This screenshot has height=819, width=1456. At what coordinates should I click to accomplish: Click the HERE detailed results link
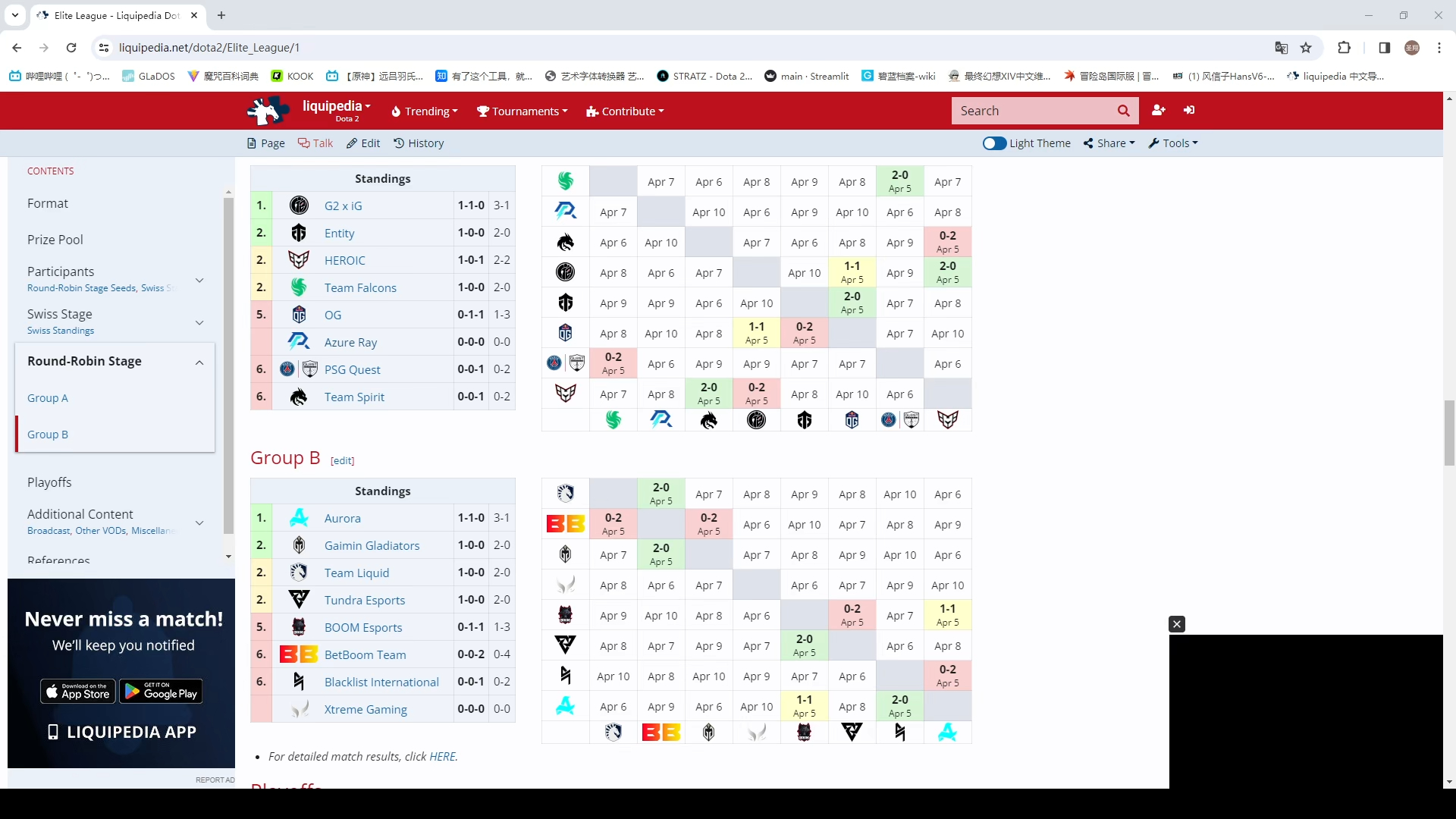[442, 757]
